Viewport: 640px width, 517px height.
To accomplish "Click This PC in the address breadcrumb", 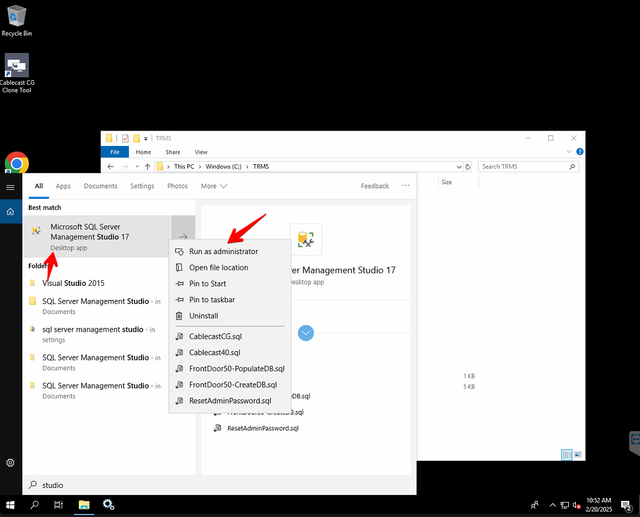I will (x=184, y=166).
